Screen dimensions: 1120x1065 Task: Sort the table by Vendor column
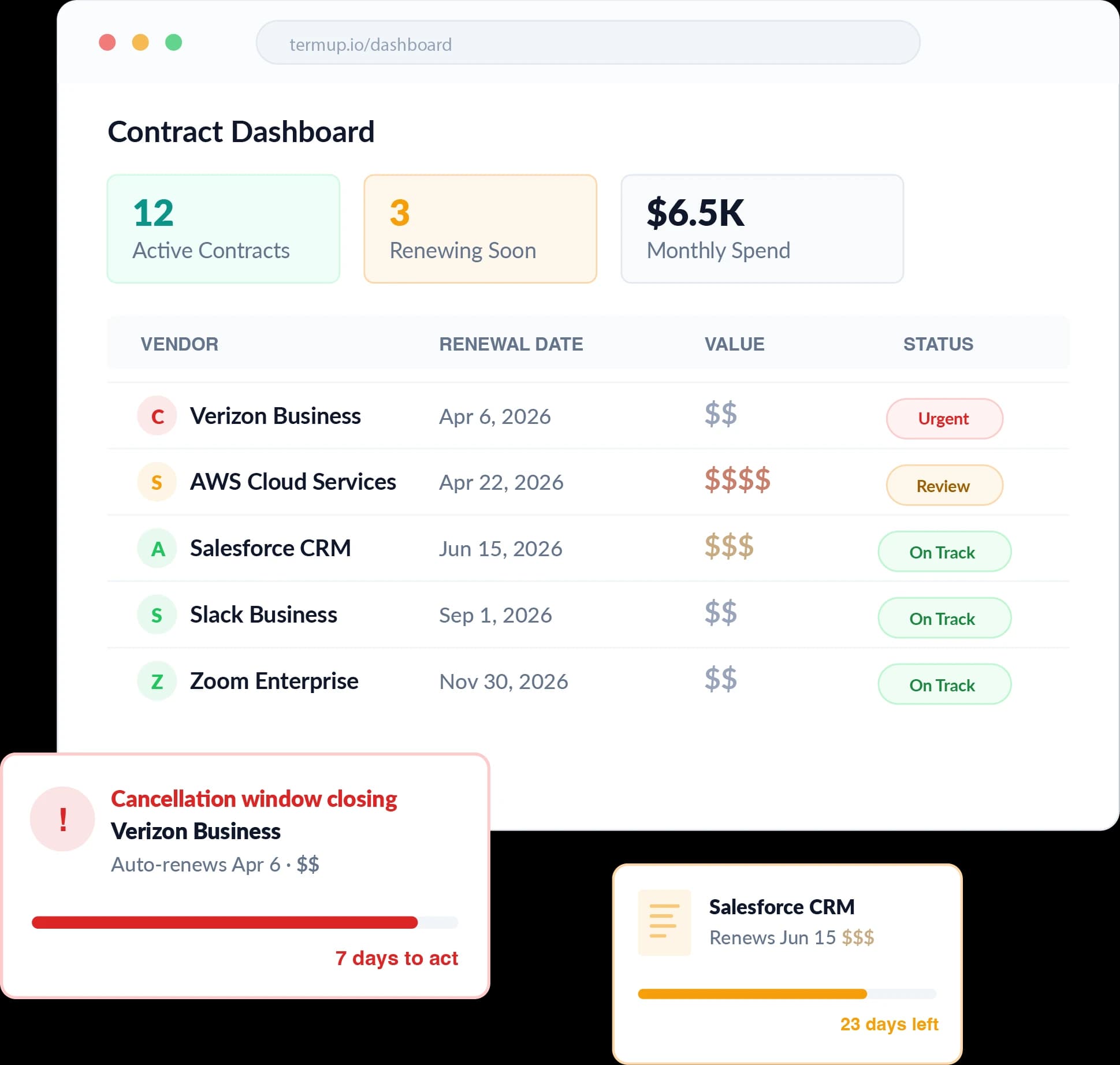(180, 343)
